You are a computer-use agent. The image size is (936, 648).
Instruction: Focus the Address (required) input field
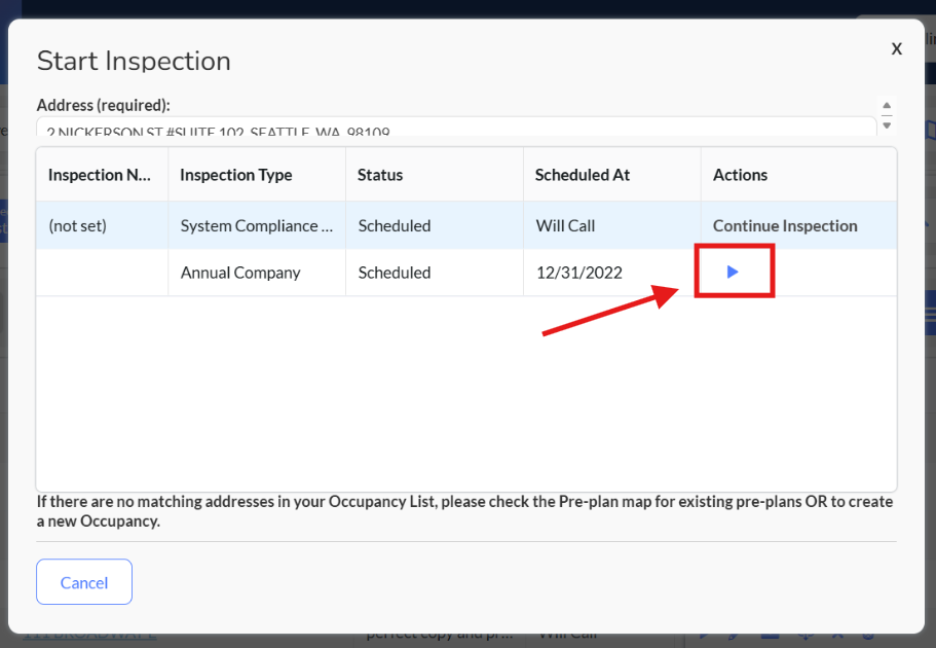click(x=455, y=128)
